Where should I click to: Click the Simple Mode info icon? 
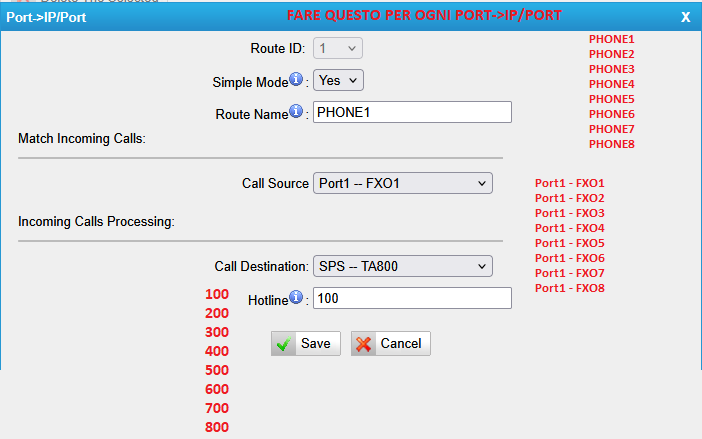point(296,80)
